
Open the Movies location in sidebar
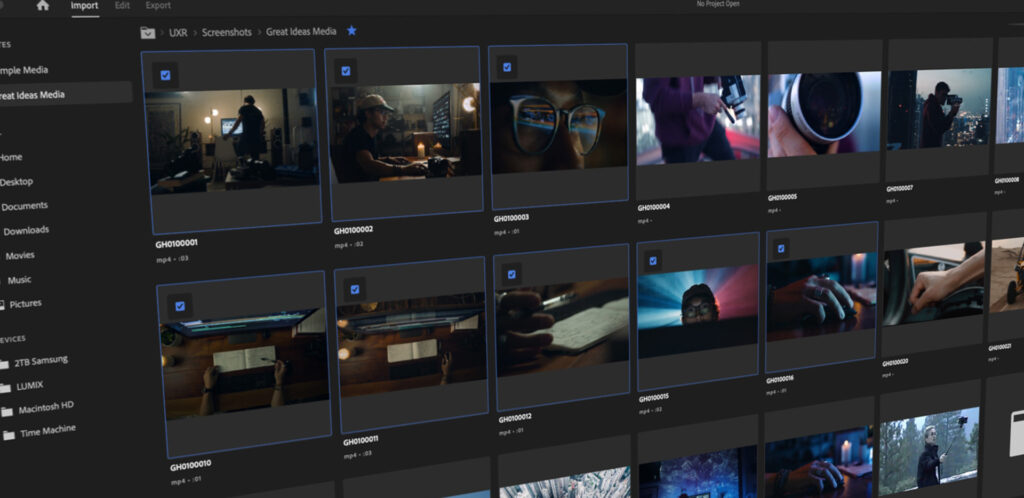coord(20,255)
